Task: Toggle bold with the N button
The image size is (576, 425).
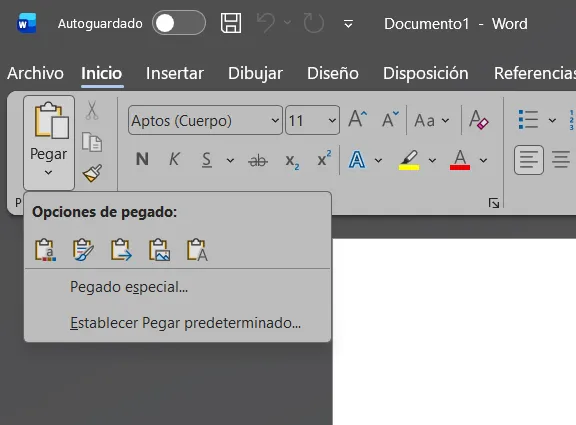Action: [x=142, y=160]
